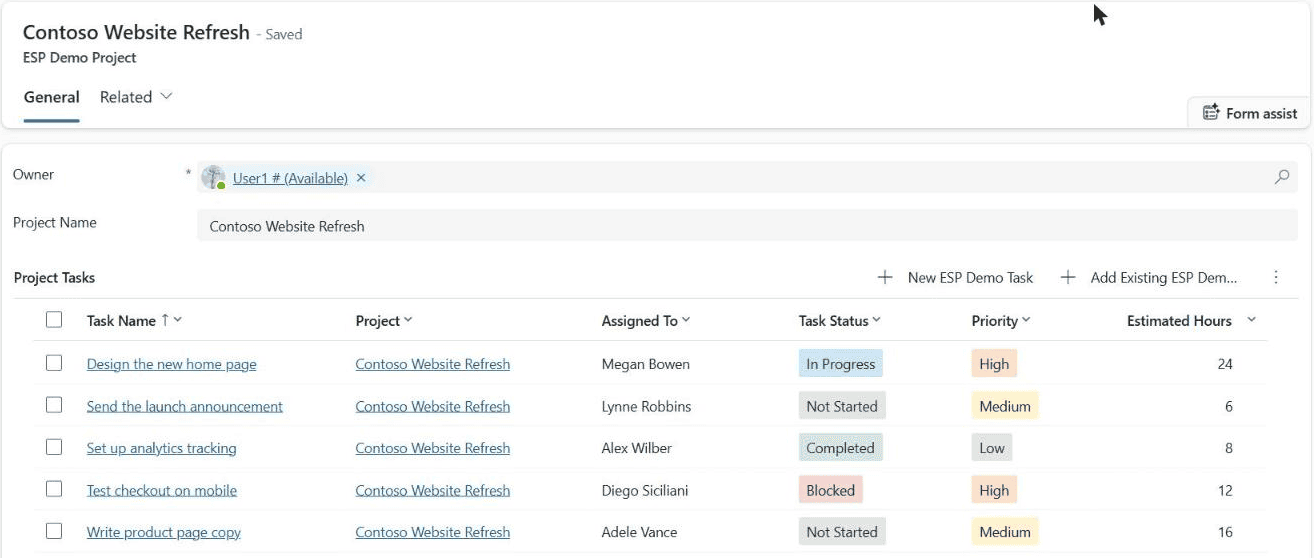The height and width of the screenshot is (558, 1314).
Task: Open the Task Status column dropdown
Action: (x=876, y=320)
